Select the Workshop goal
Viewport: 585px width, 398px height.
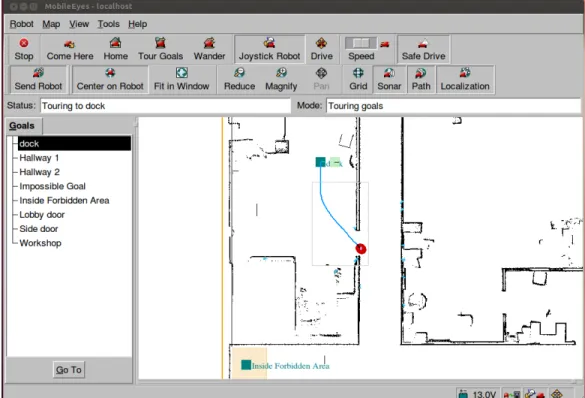click(x=40, y=243)
